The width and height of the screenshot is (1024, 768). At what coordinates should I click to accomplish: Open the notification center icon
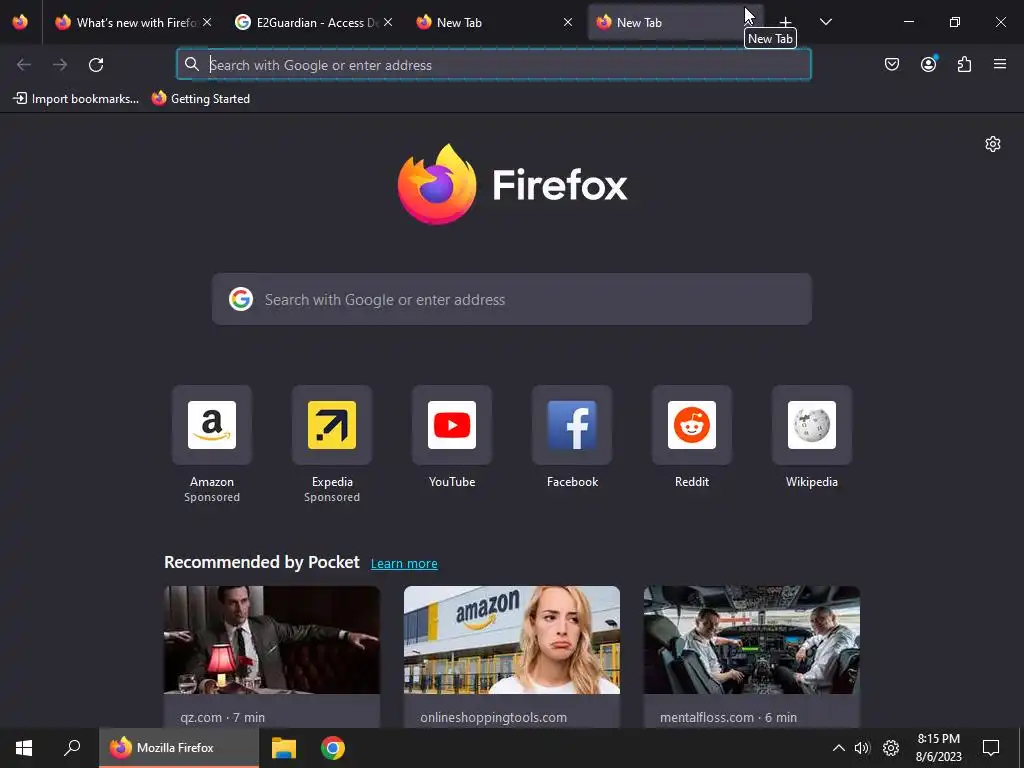click(991, 748)
